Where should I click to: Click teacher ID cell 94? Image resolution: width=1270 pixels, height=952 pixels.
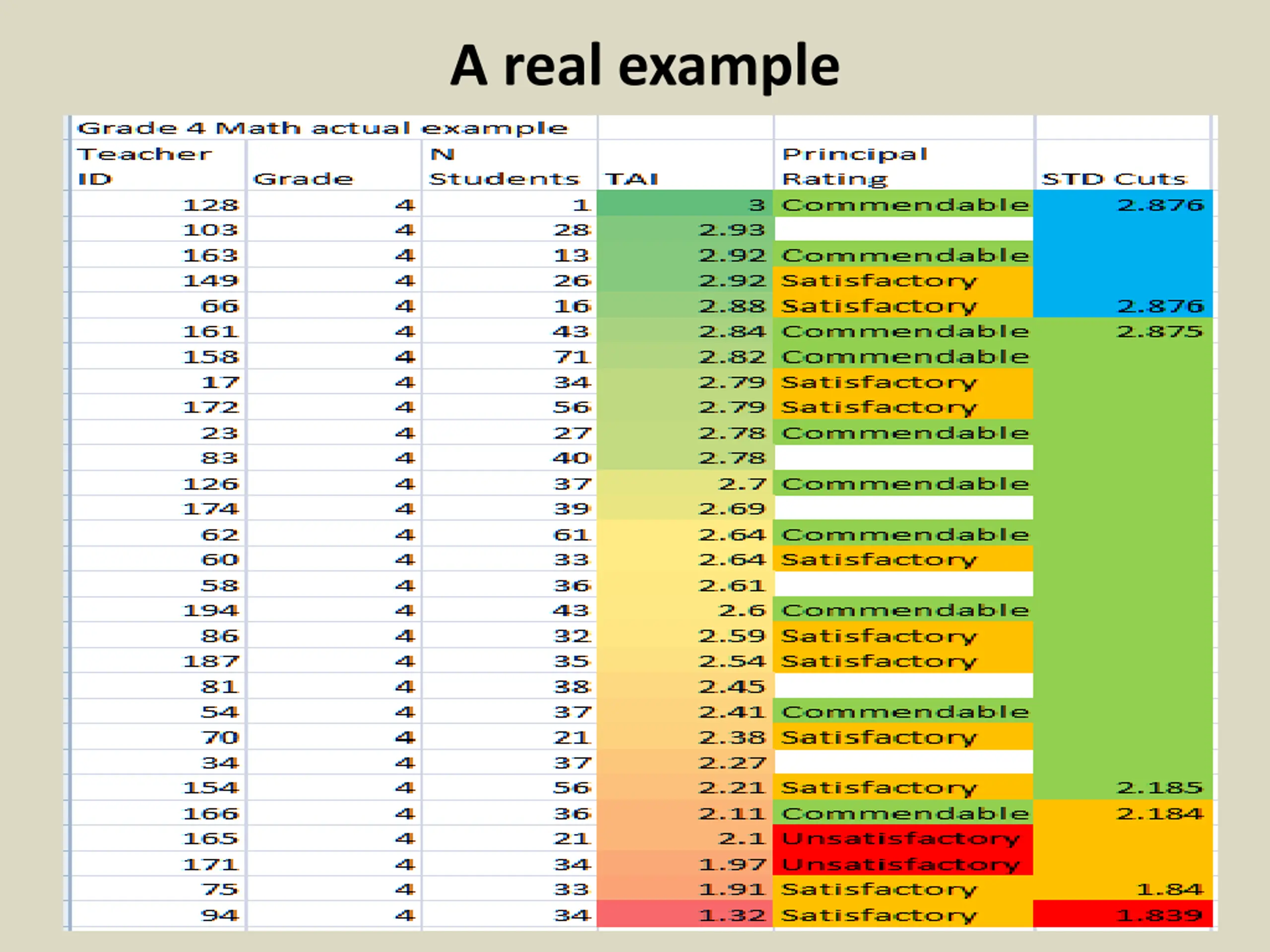pyautogui.click(x=158, y=914)
